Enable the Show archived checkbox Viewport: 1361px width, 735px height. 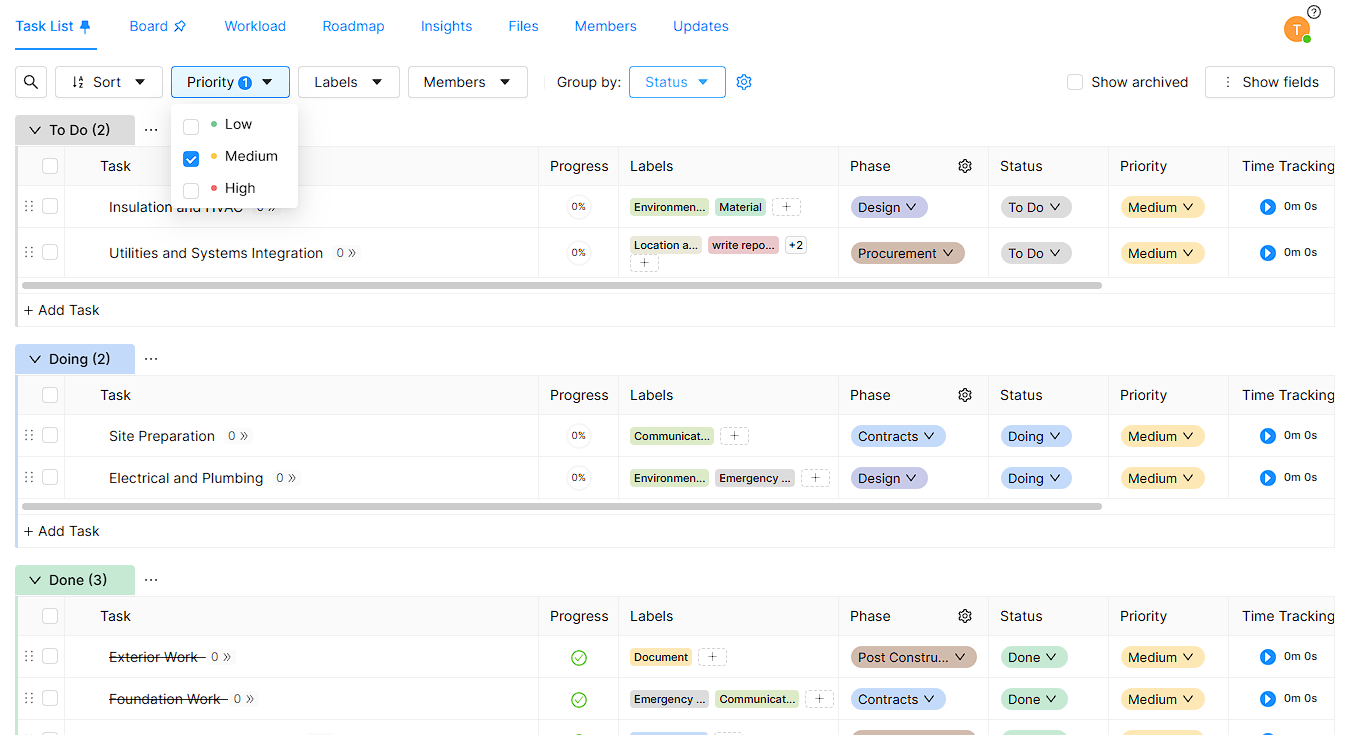[1075, 82]
